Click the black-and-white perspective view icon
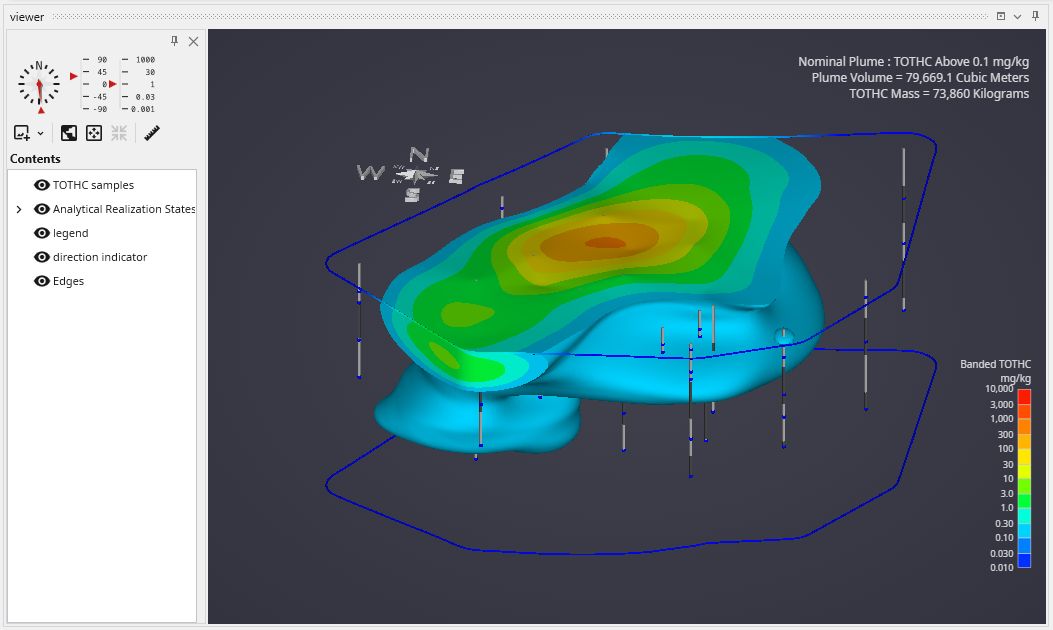This screenshot has width=1053, height=630. [x=69, y=133]
